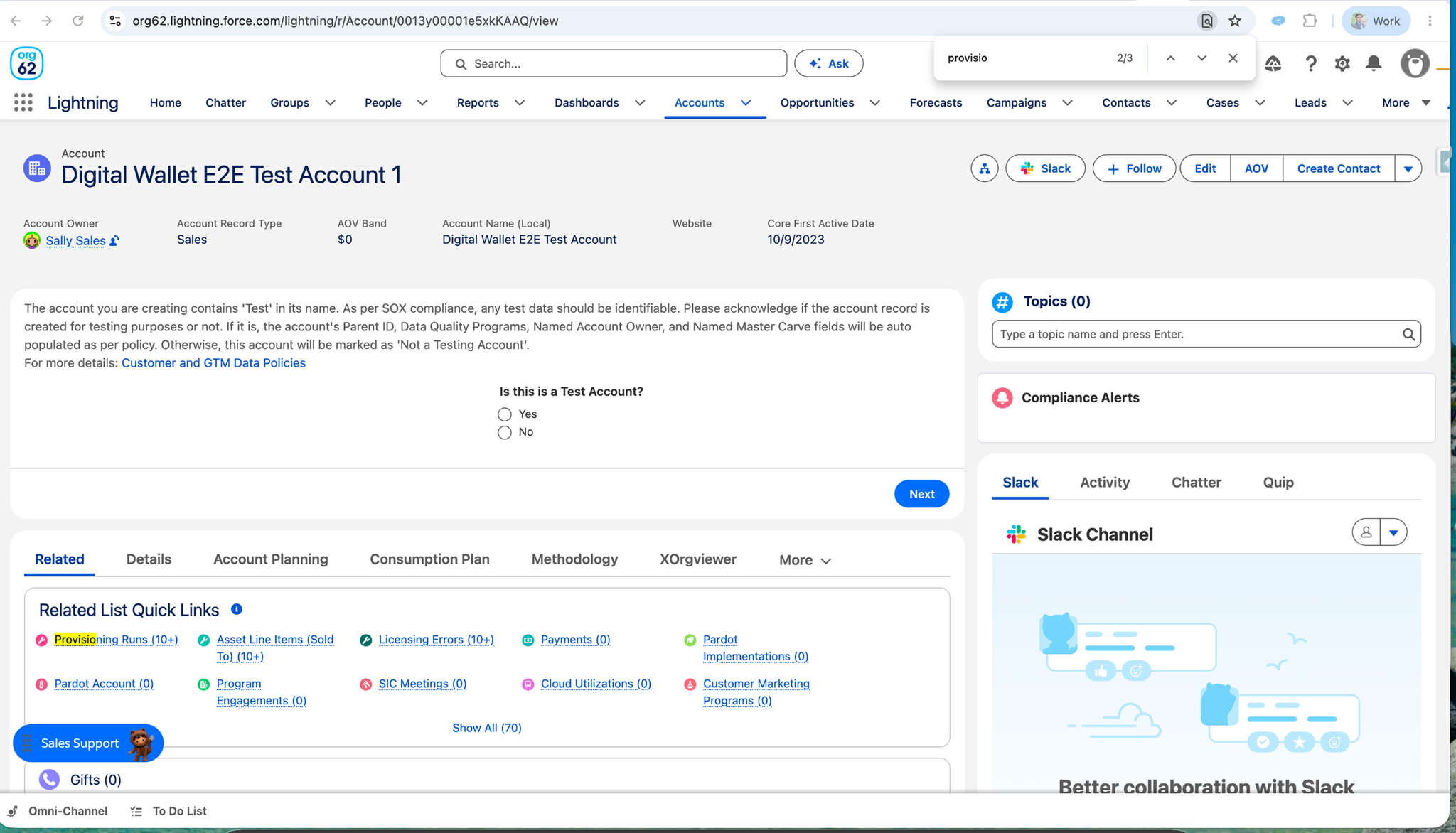Open the Help question mark icon
This screenshot has height=833, width=1456.
[x=1310, y=64]
